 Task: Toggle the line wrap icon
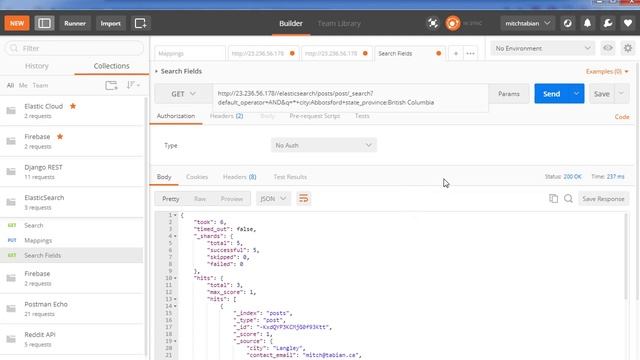tap(304, 199)
